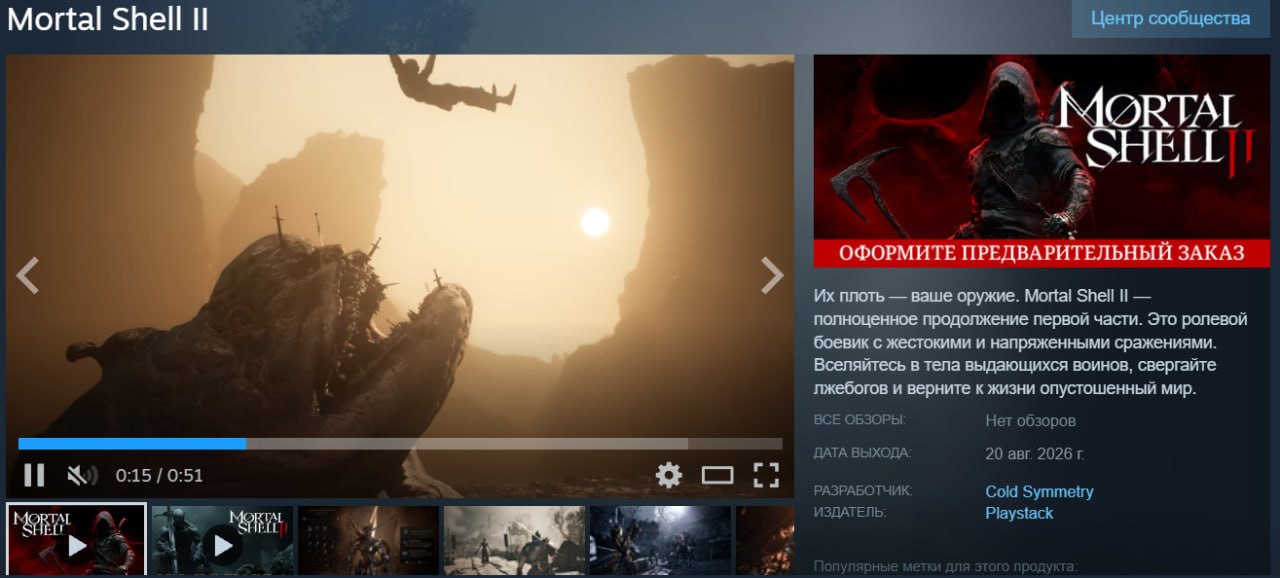The image size is (1280, 578).
Task: Enter fullscreen video mode
Action: pos(766,475)
